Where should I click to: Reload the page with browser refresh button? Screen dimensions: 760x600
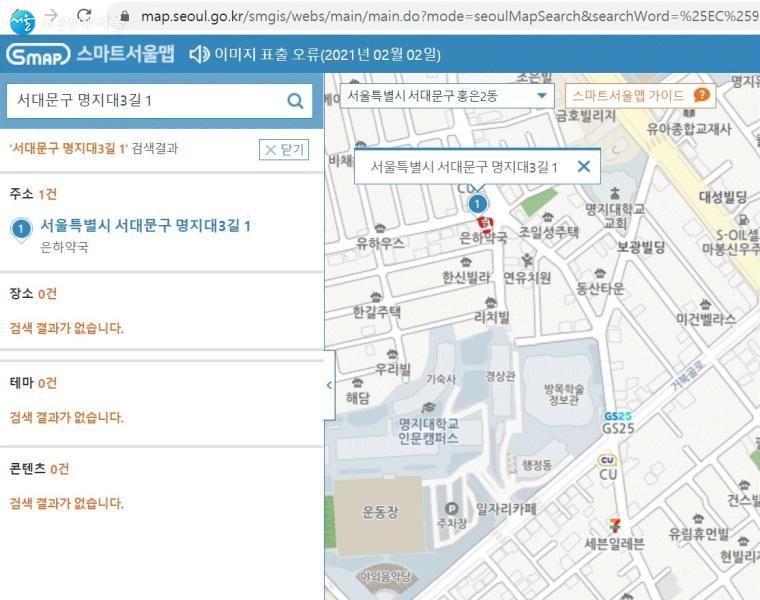coord(85,16)
